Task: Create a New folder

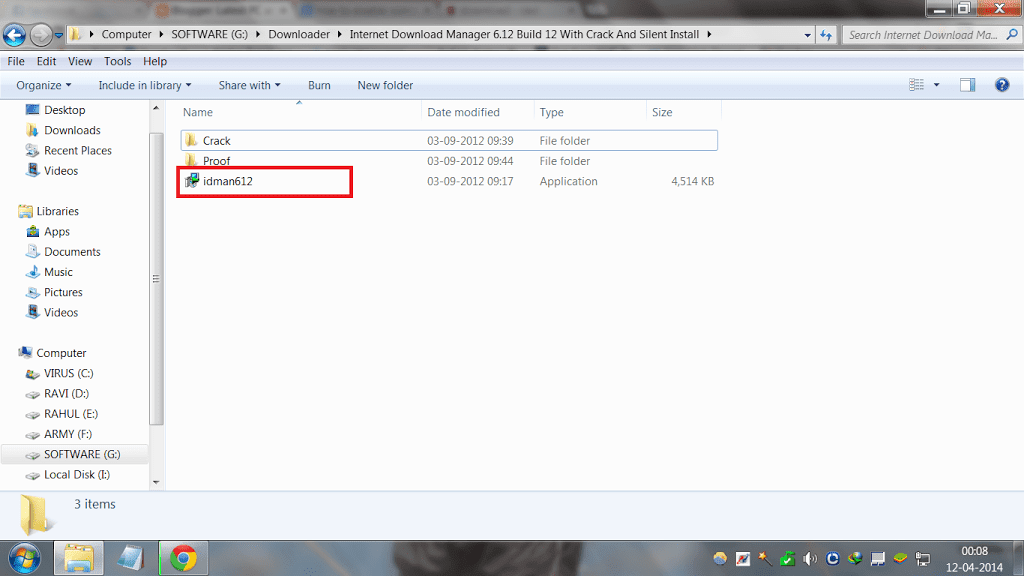Action: coord(385,86)
